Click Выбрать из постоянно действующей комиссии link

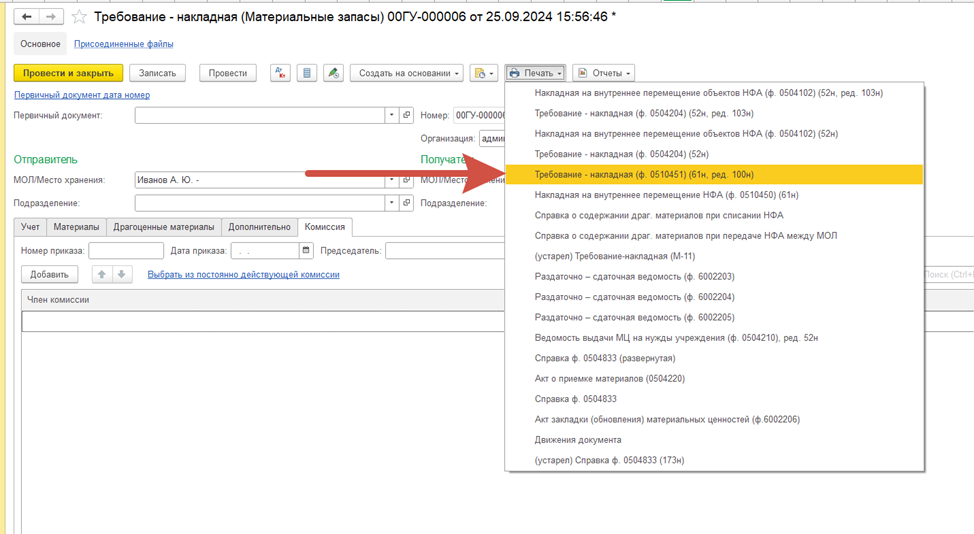(244, 274)
